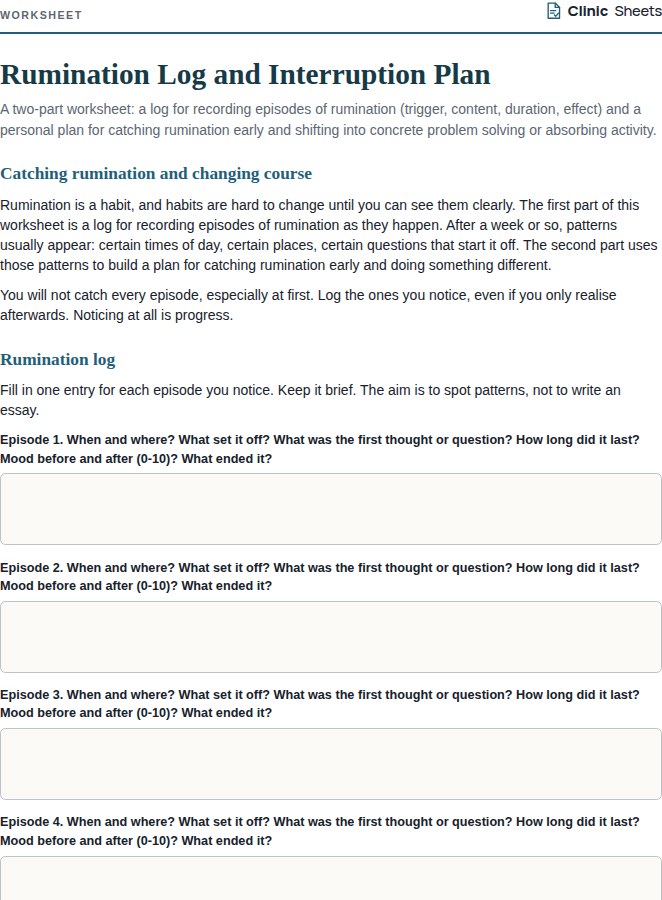The height and width of the screenshot is (900, 662).
Task: Click the Episode 2 question label
Action: tap(320, 576)
